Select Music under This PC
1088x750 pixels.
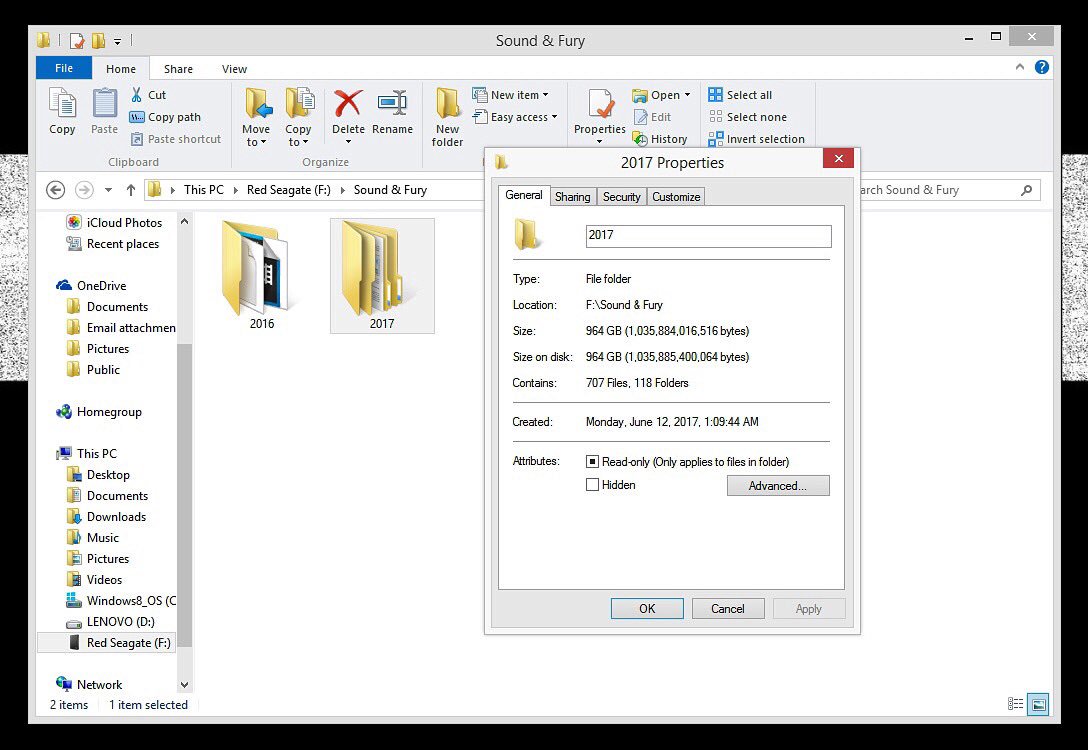(93, 537)
